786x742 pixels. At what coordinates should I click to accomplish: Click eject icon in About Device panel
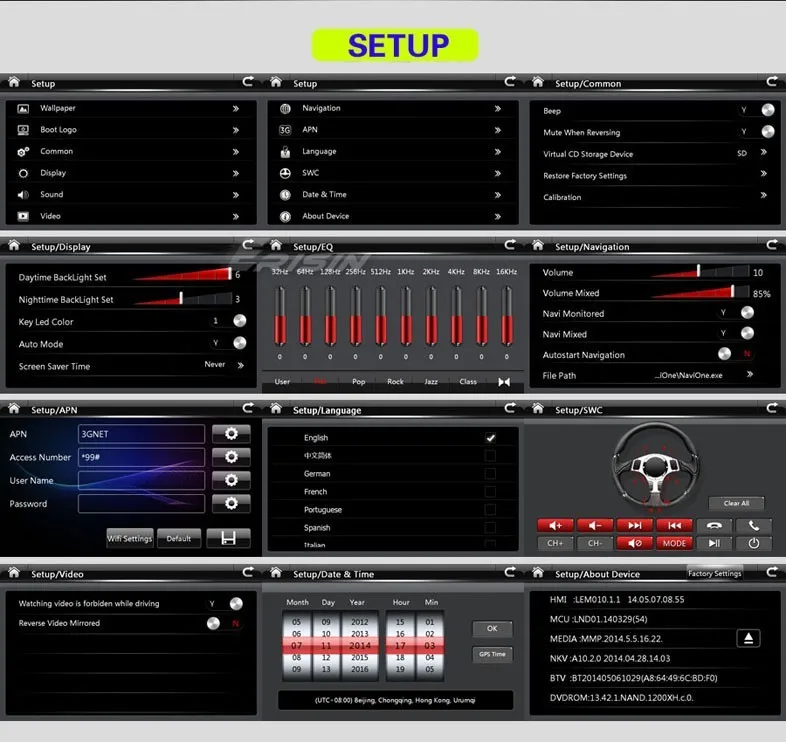tap(748, 638)
